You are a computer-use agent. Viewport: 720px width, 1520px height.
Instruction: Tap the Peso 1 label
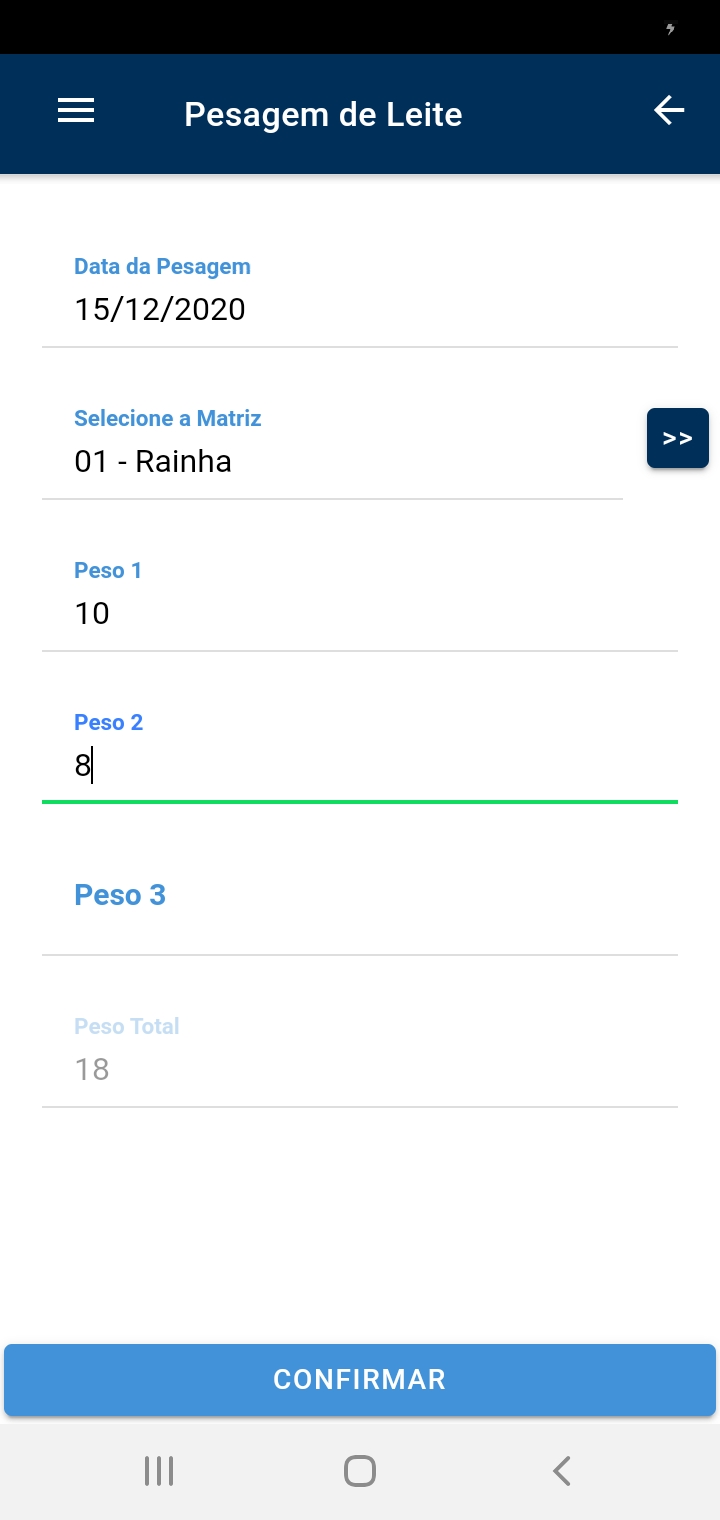click(x=108, y=570)
